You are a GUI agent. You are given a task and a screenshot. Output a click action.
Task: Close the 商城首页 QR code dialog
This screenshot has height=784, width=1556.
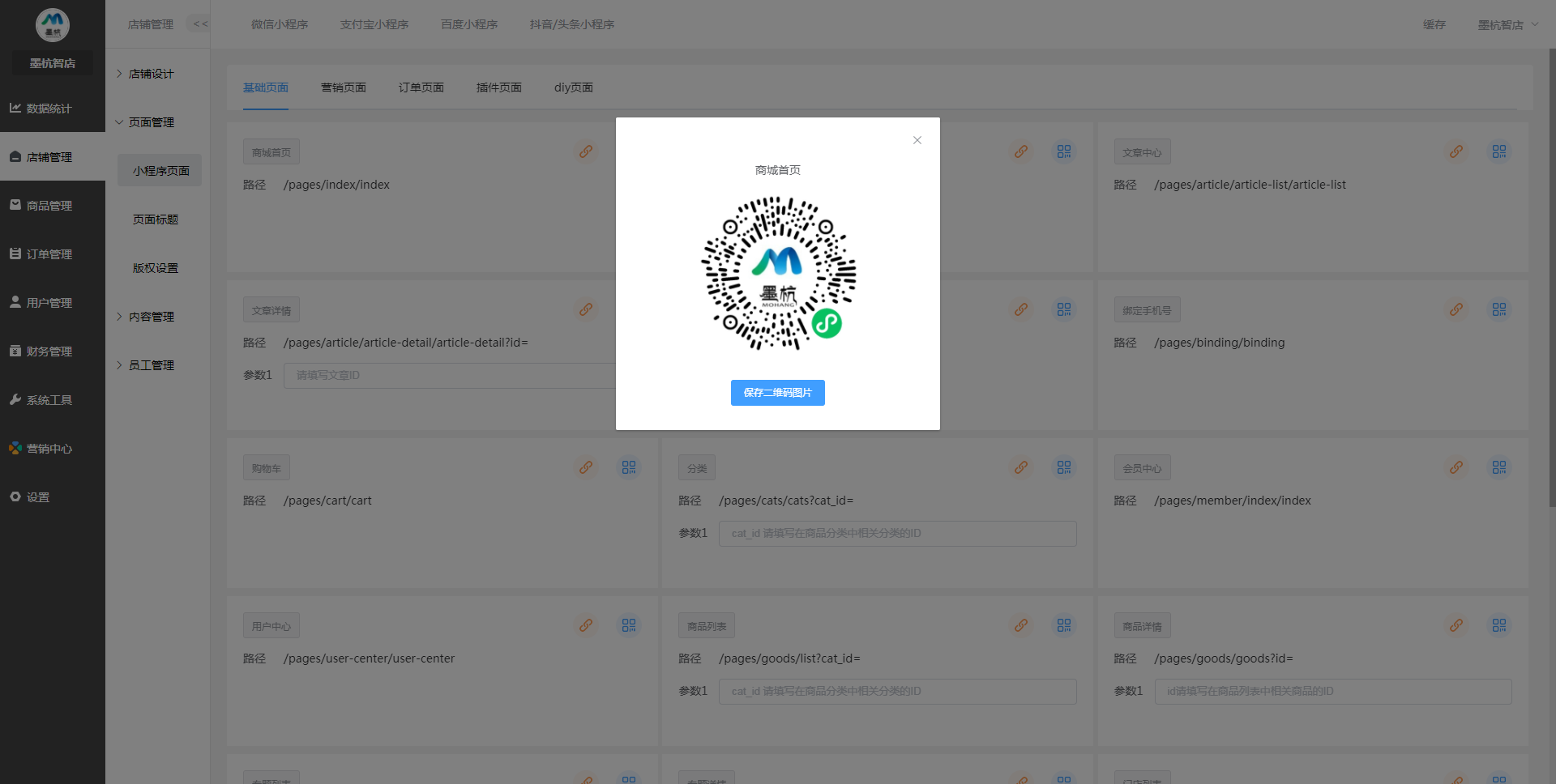tap(917, 140)
